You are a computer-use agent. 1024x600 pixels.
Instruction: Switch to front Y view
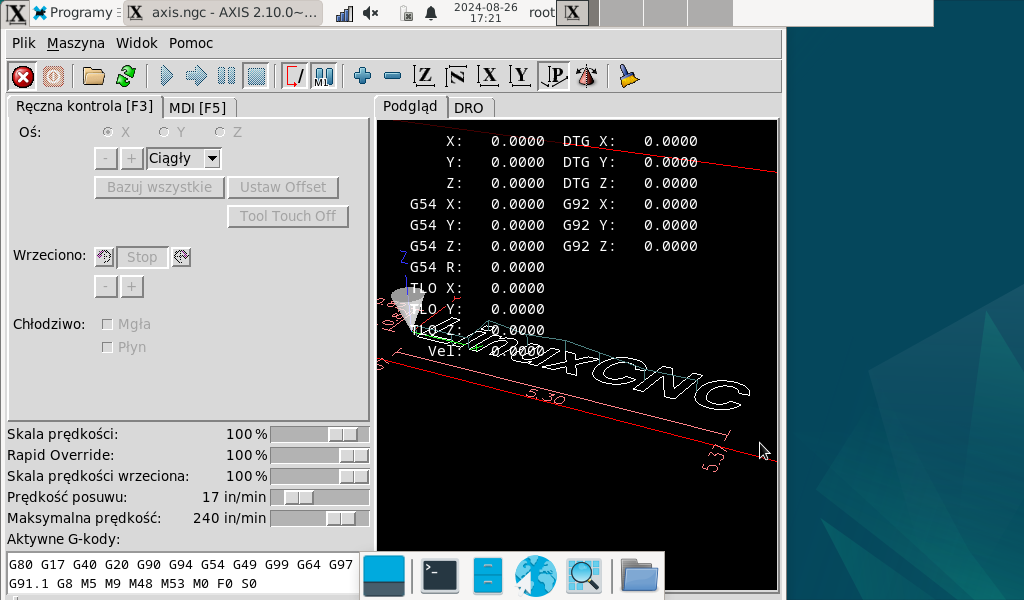point(520,77)
